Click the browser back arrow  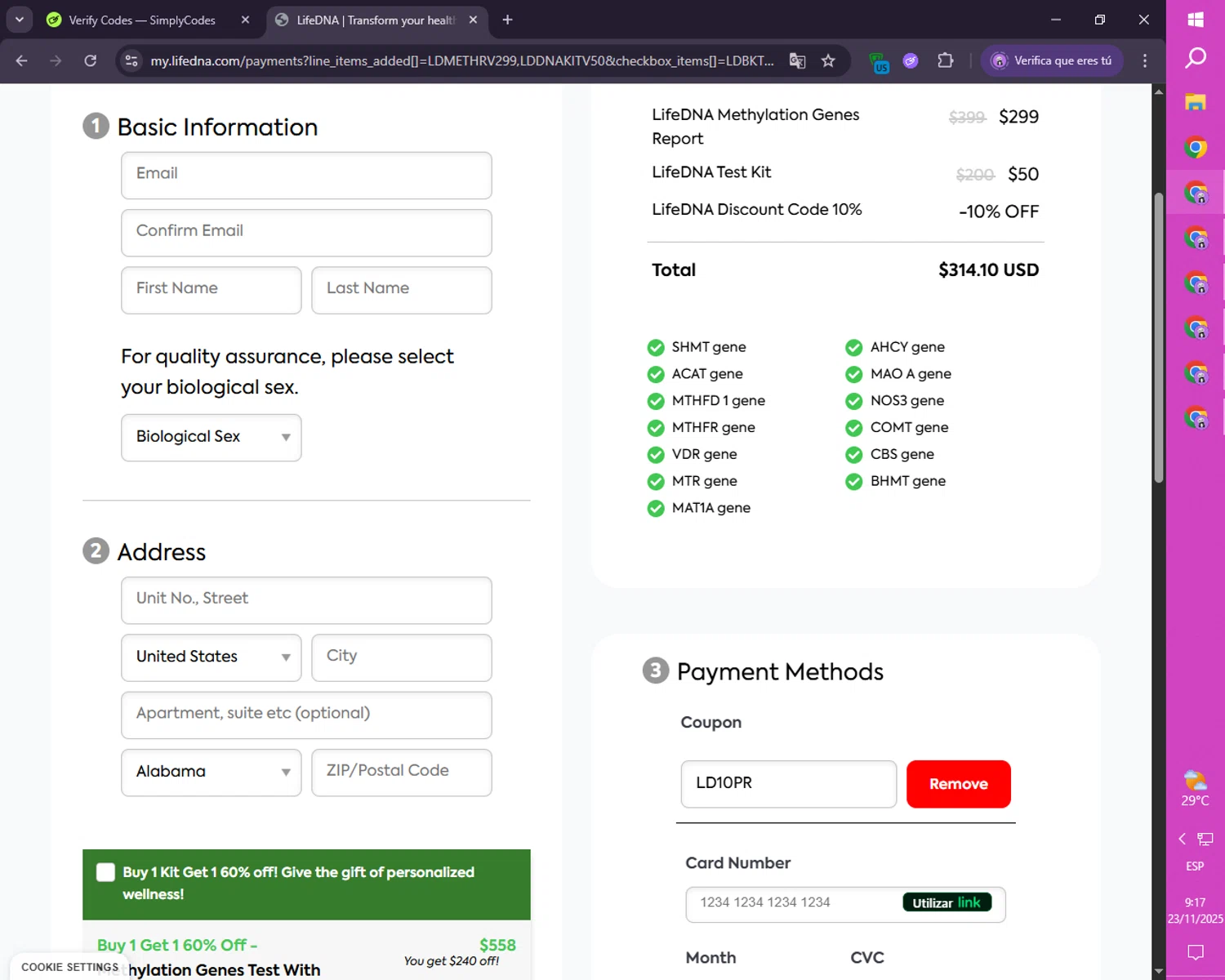click(22, 60)
